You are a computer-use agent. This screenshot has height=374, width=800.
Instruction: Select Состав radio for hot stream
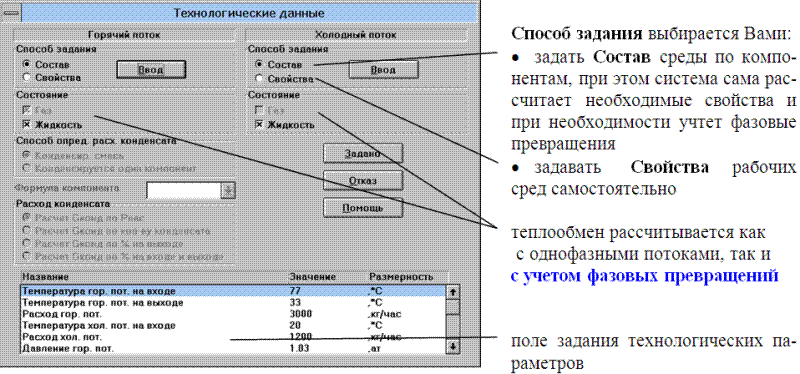(27, 65)
